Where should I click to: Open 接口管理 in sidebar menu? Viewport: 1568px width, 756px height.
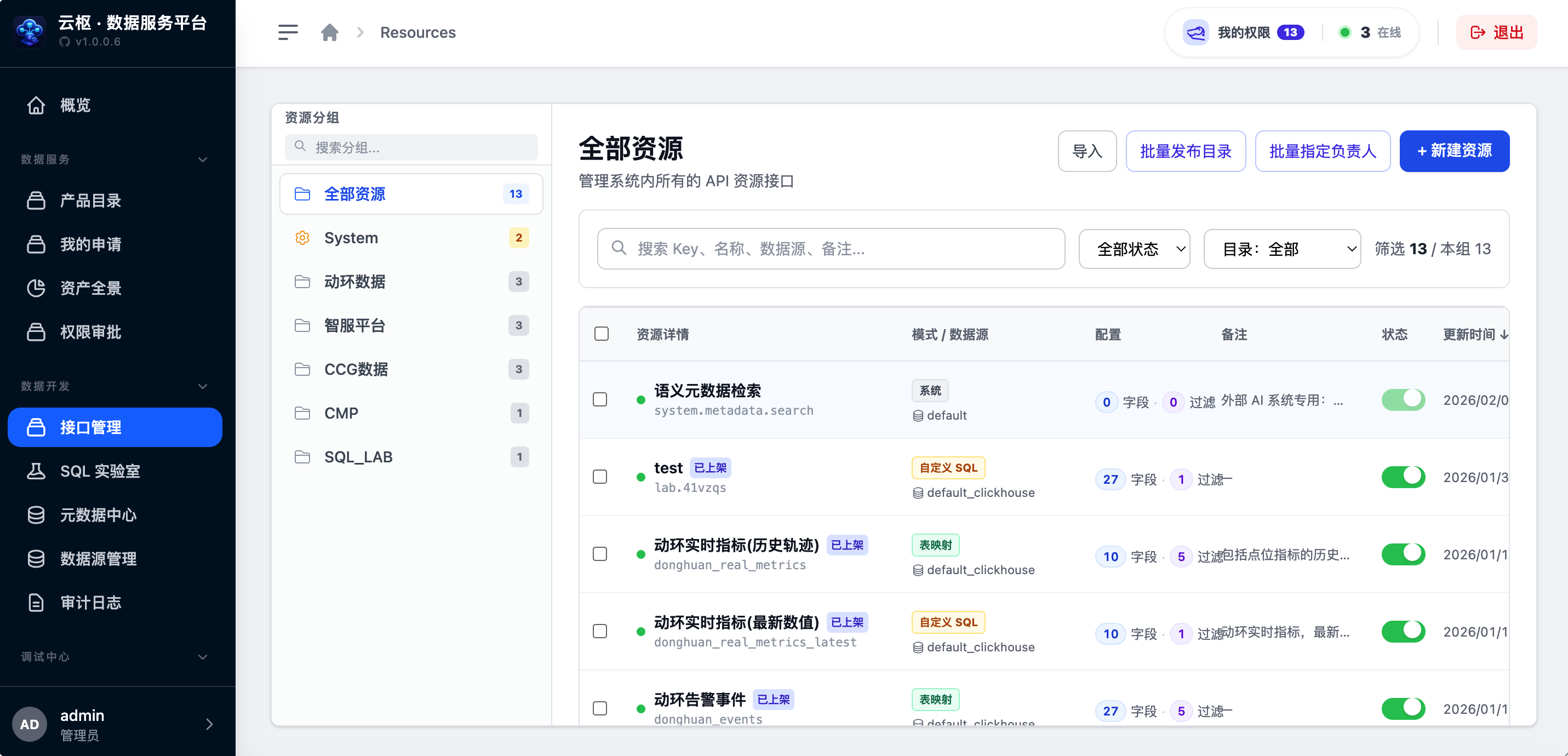coord(115,427)
